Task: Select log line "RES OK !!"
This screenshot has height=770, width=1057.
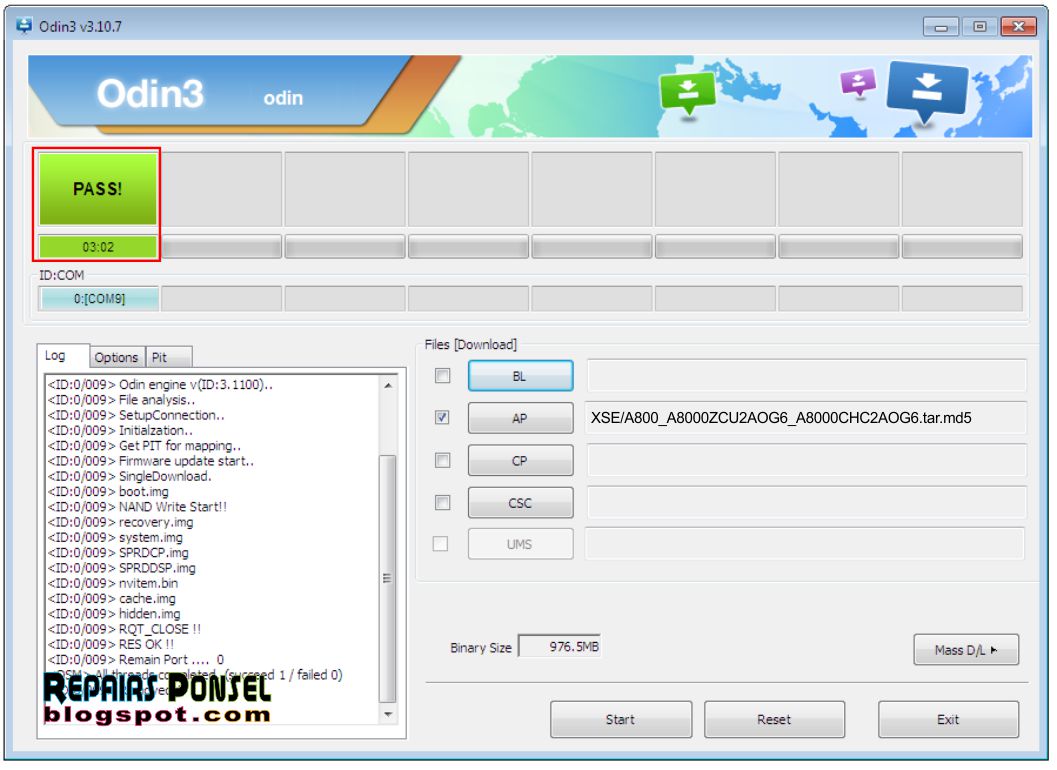Action: (111, 645)
